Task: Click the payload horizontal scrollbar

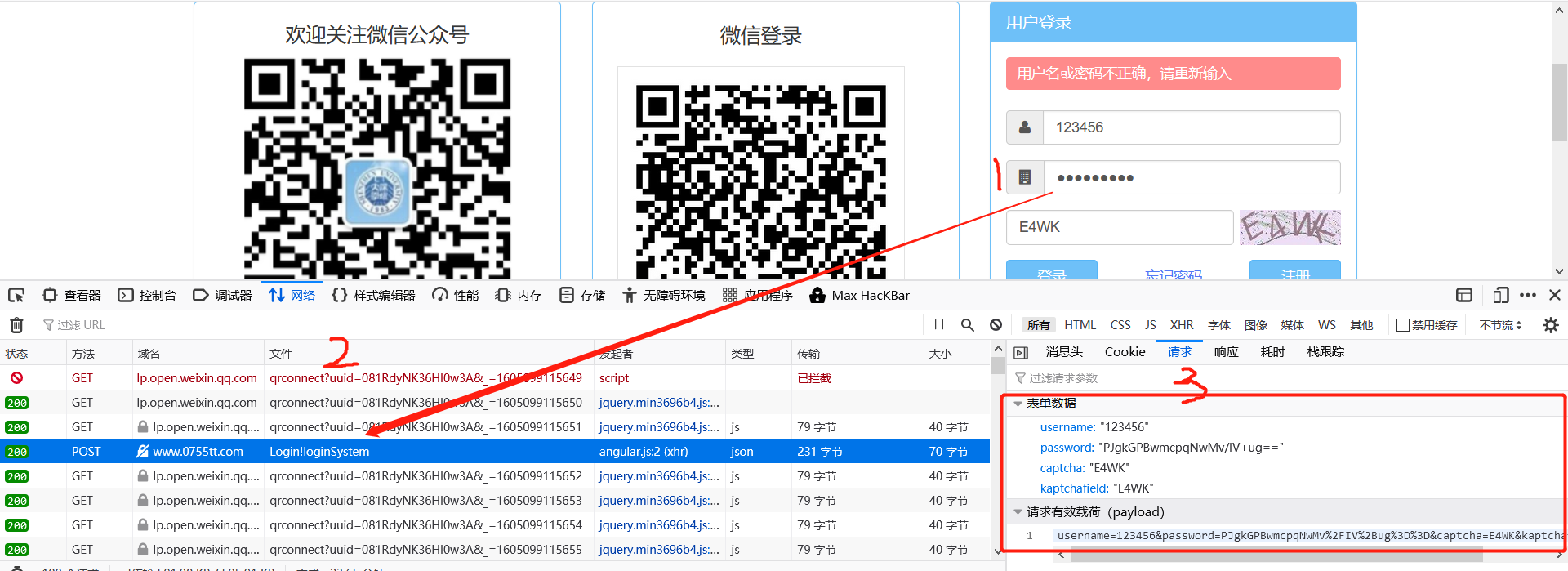Action: 1276,555
